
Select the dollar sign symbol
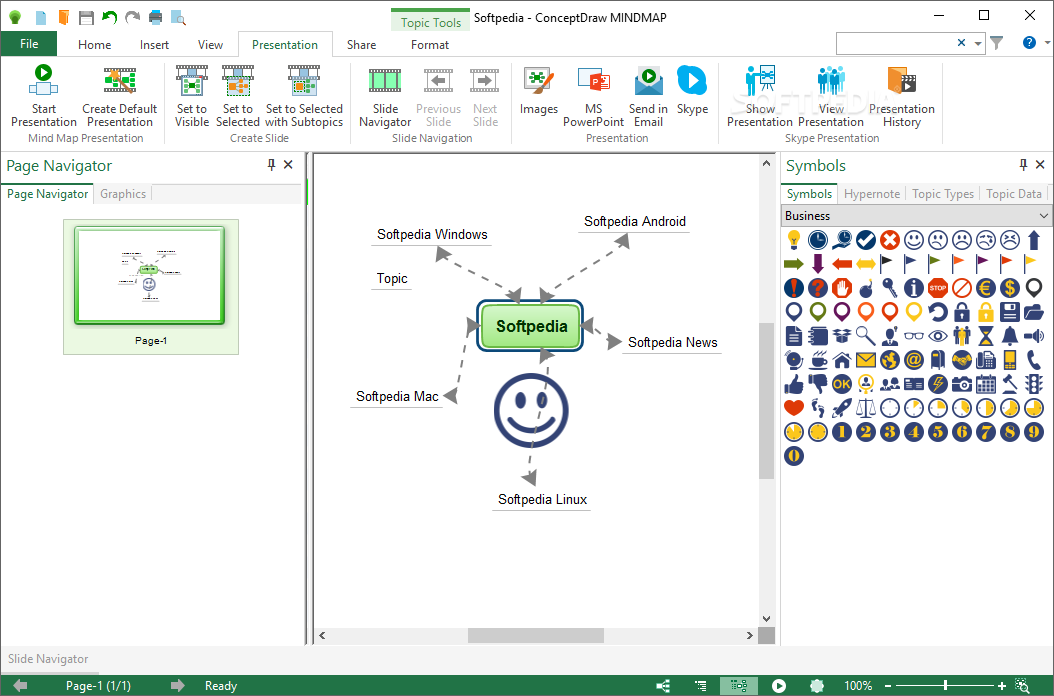pos(1010,288)
